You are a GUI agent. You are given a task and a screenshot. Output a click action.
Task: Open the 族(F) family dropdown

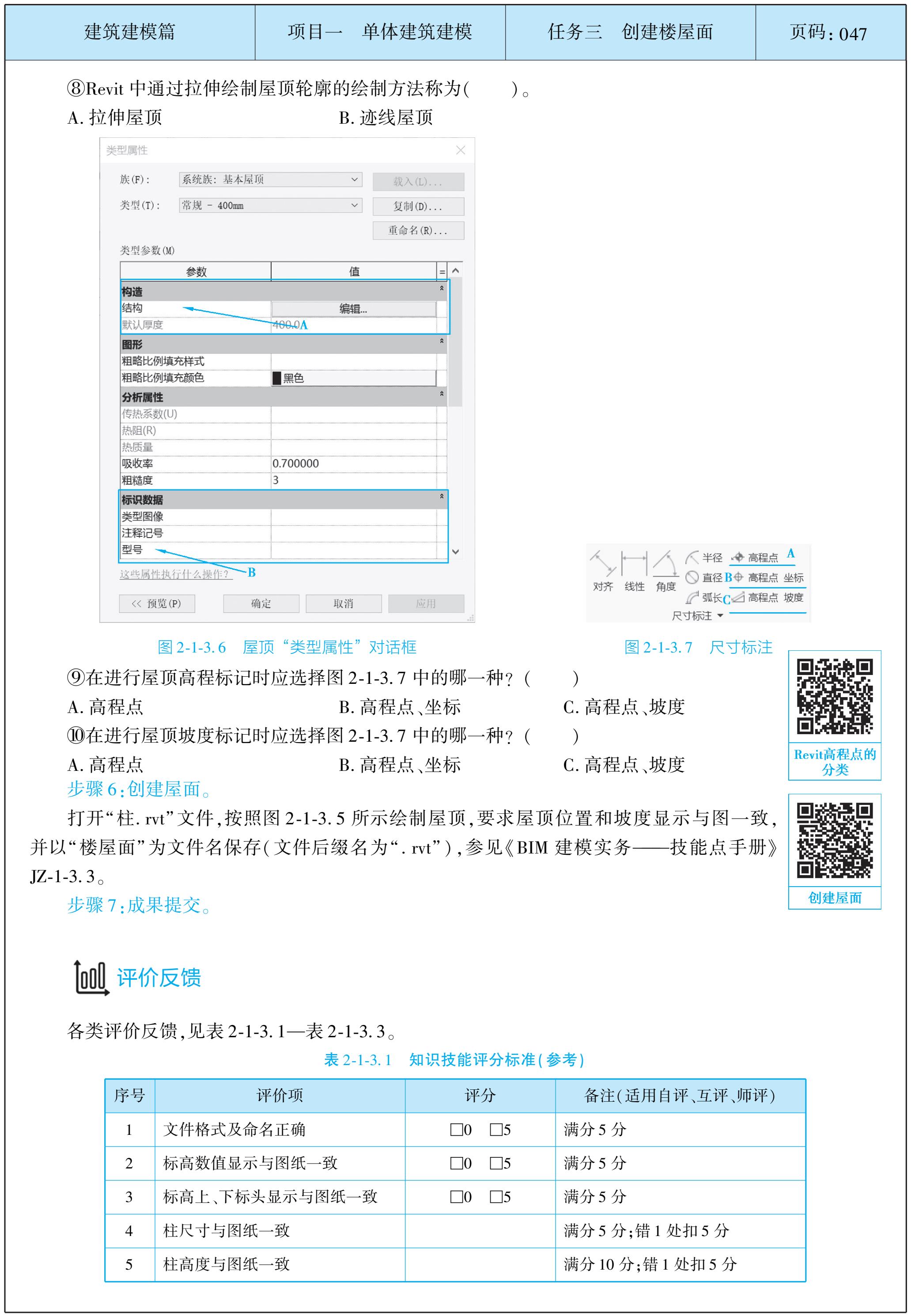(271, 179)
